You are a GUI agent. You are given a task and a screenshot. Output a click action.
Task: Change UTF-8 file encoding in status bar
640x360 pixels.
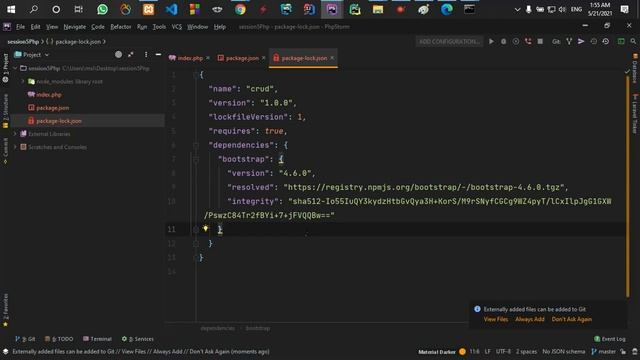coord(503,351)
